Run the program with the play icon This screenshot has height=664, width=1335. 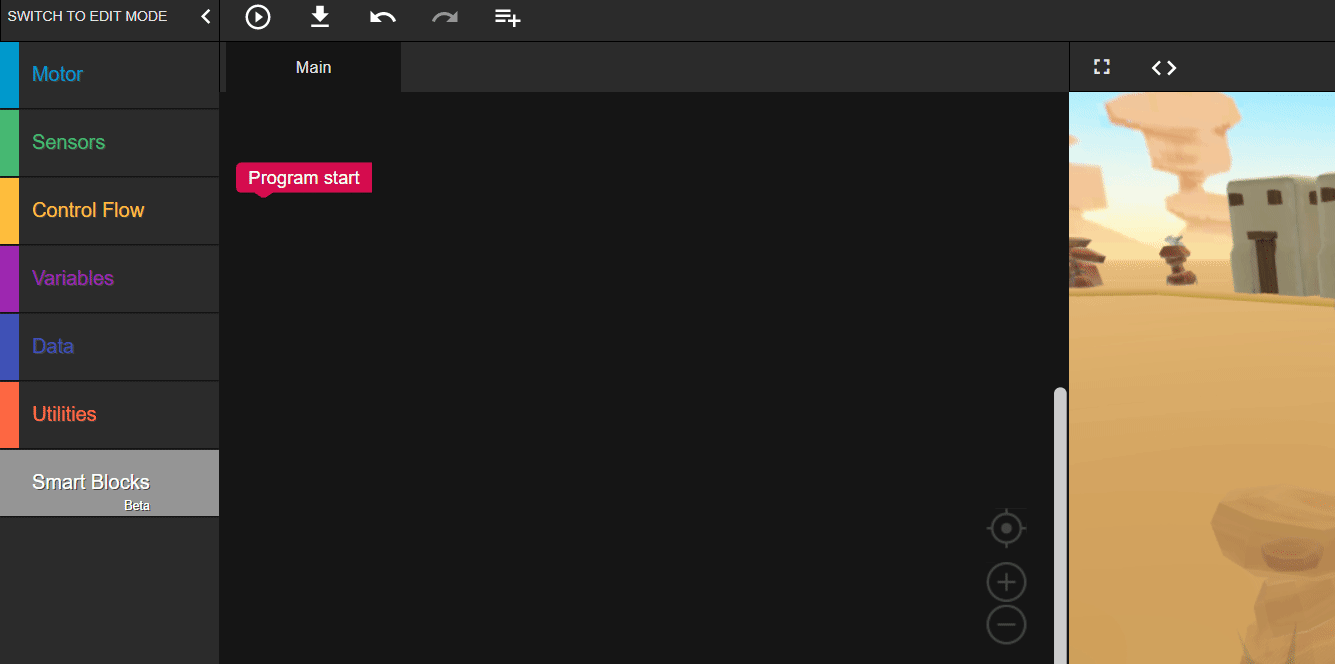tap(258, 17)
